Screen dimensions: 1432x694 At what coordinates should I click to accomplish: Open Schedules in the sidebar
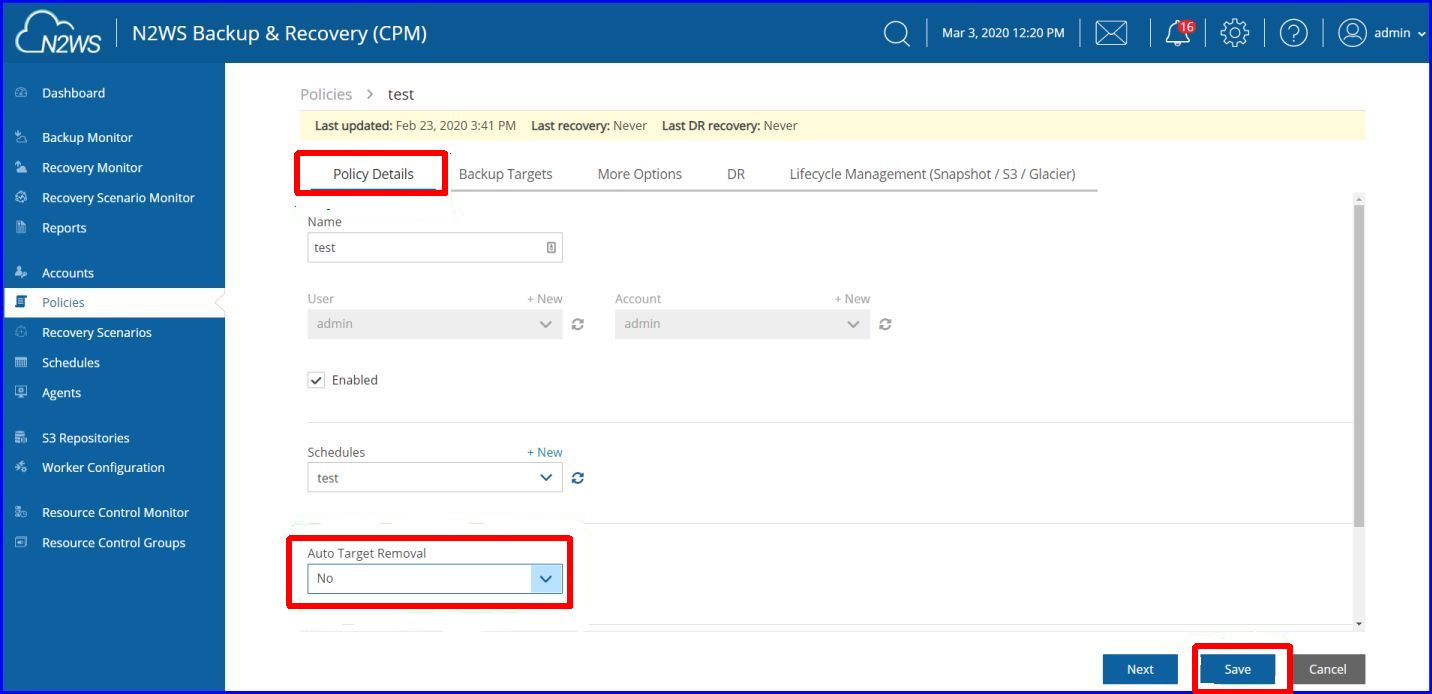click(x=71, y=362)
